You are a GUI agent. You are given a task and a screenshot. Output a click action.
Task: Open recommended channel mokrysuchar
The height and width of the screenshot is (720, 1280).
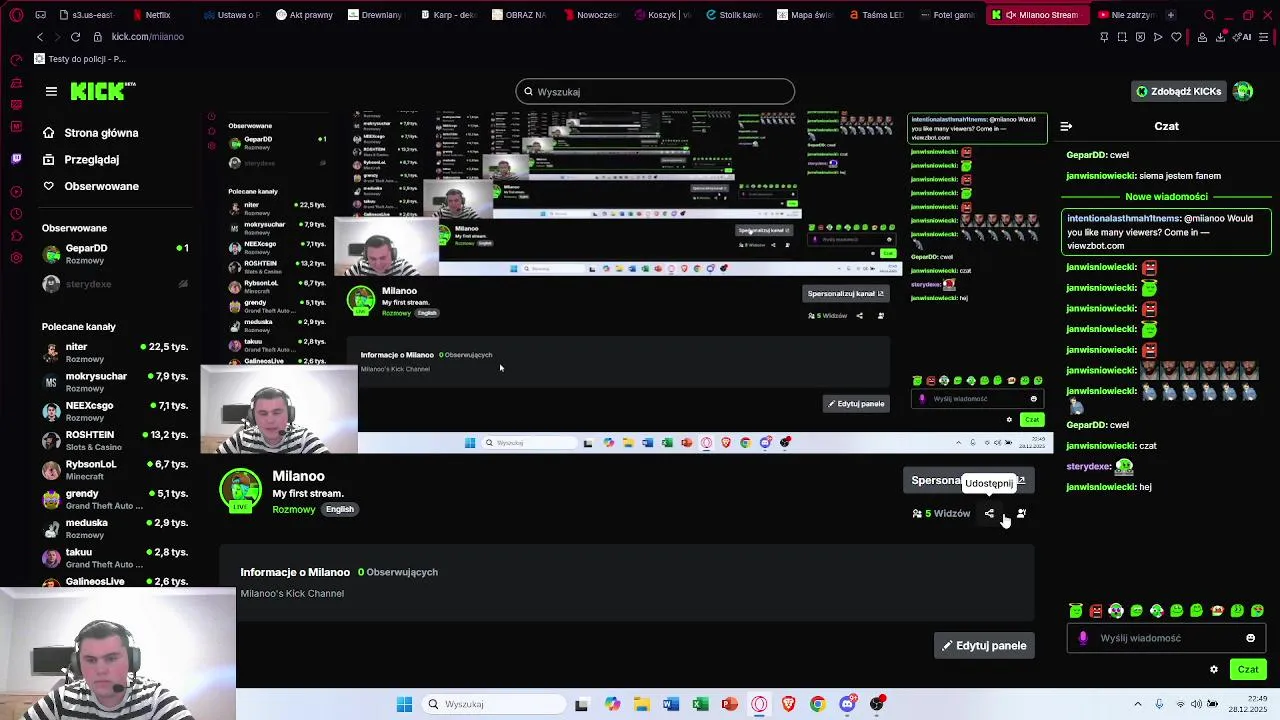coord(115,382)
